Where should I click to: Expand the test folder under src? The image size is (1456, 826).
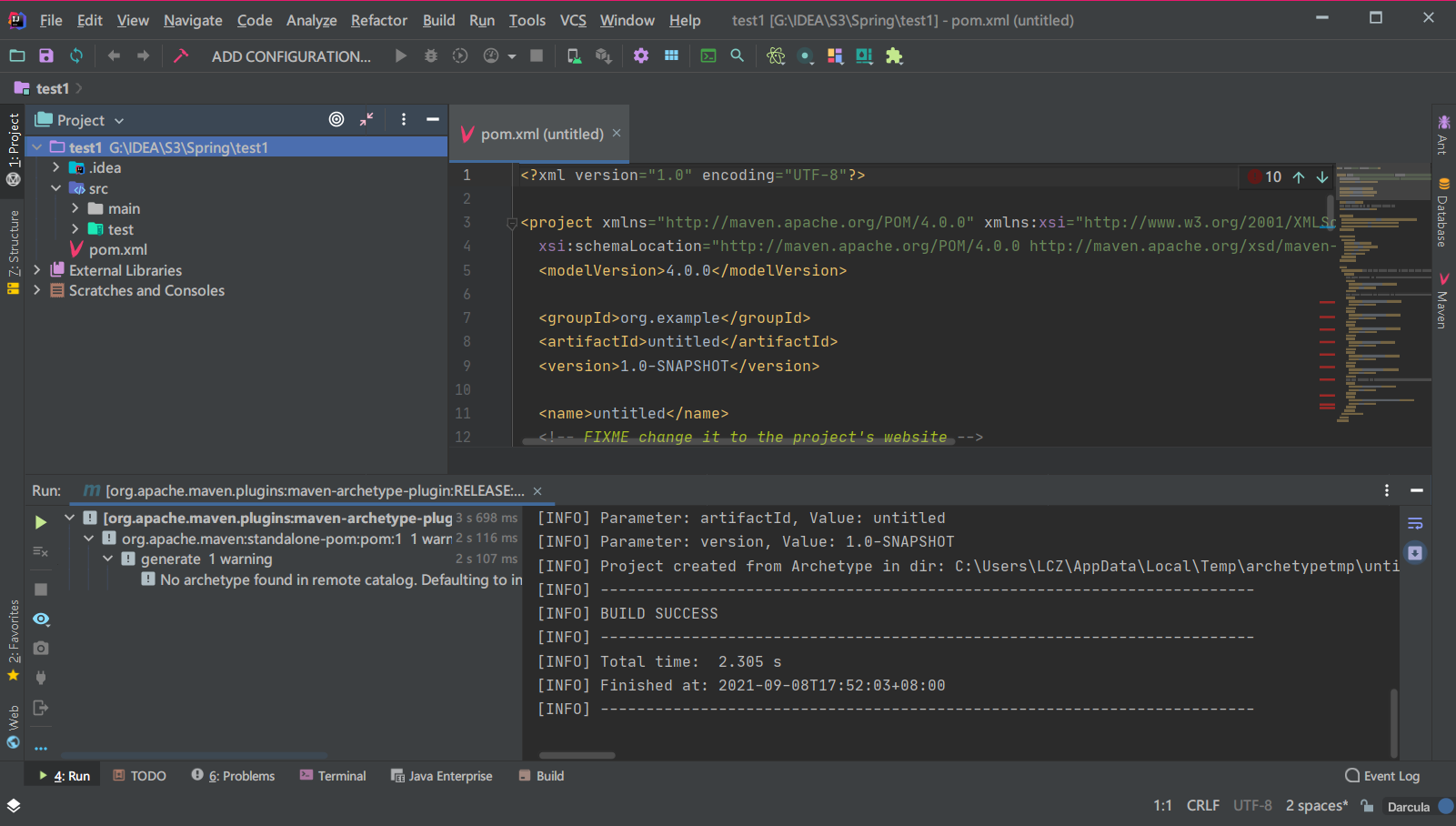(x=75, y=229)
